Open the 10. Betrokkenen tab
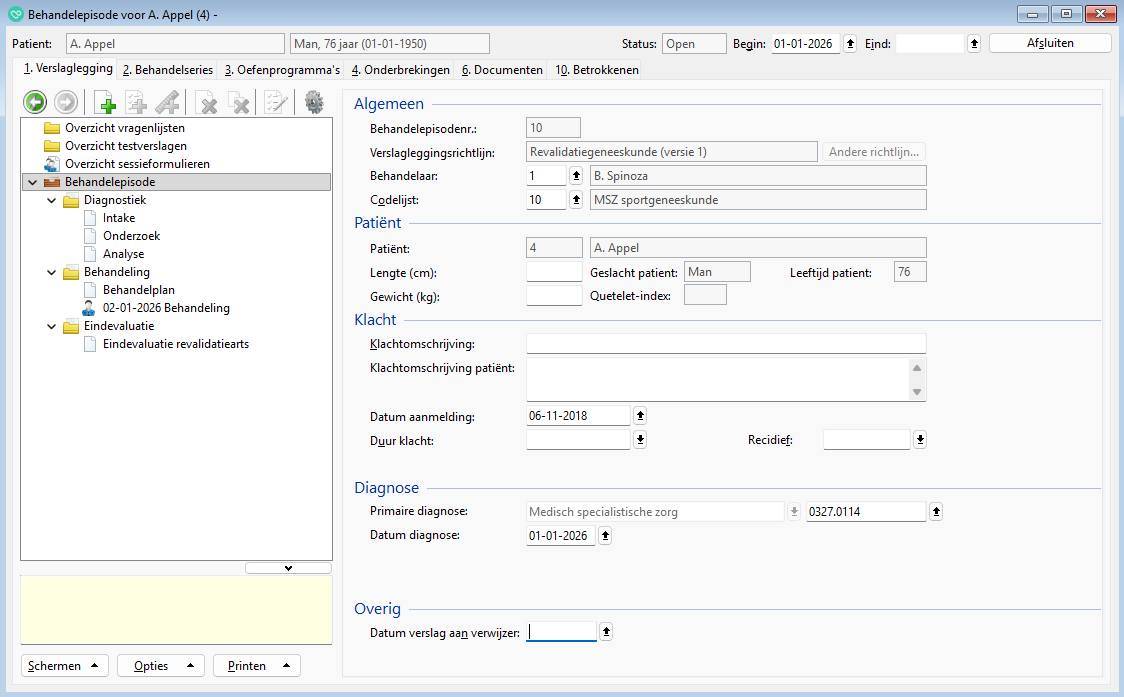This screenshot has height=697, width=1124. (597, 70)
